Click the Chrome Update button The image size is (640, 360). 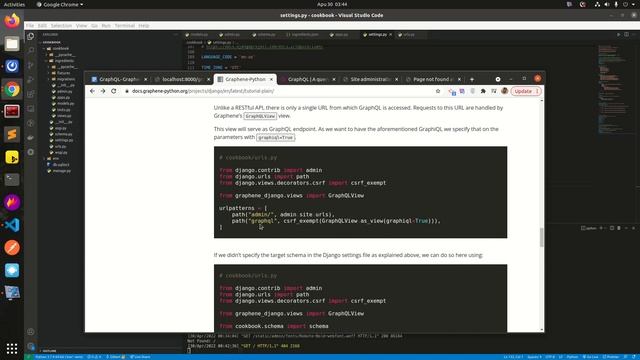pos(526,91)
